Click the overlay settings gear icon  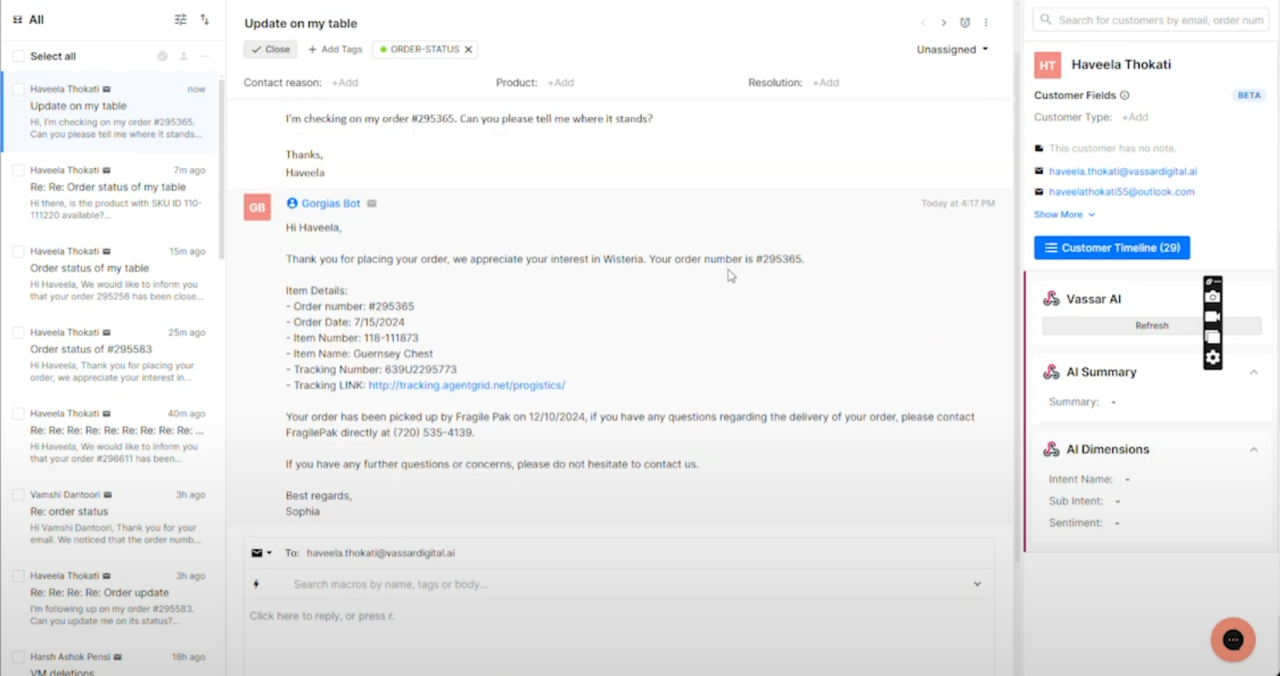pyautogui.click(x=1212, y=357)
